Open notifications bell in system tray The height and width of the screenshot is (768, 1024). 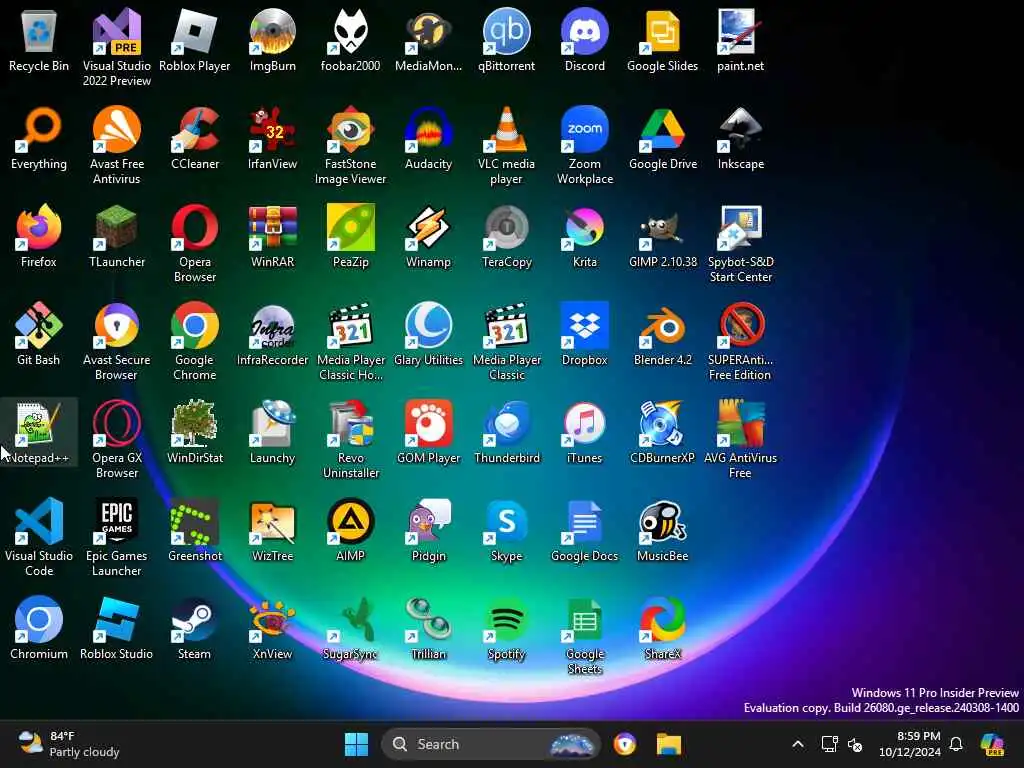(x=956, y=744)
